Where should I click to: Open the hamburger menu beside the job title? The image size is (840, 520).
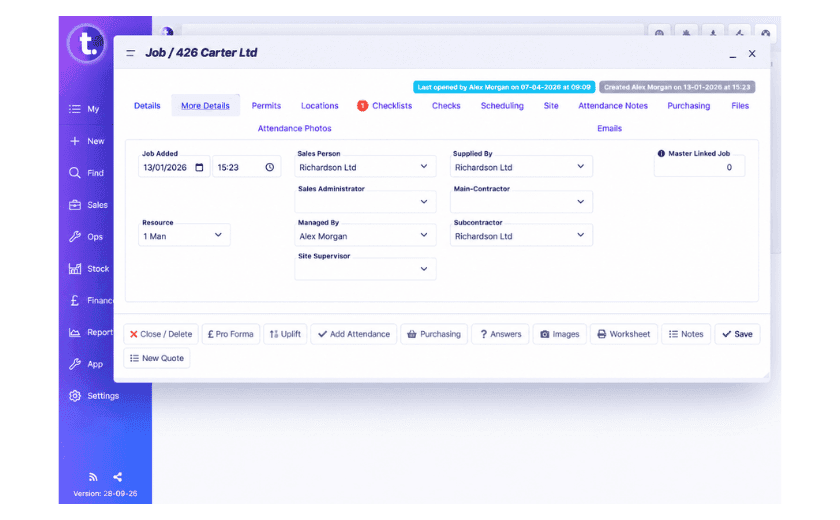coord(130,53)
